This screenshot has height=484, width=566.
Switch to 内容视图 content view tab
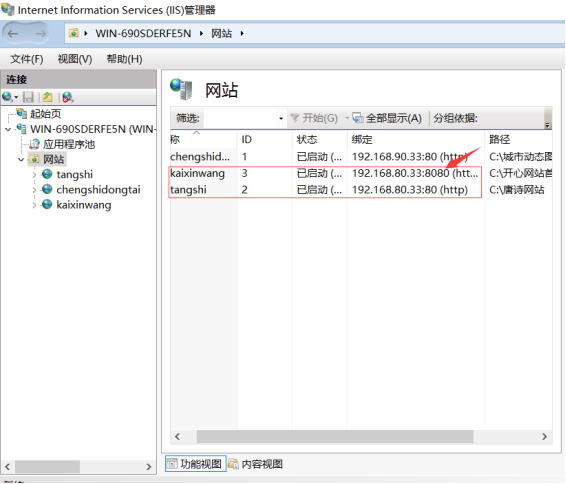click(255, 463)
